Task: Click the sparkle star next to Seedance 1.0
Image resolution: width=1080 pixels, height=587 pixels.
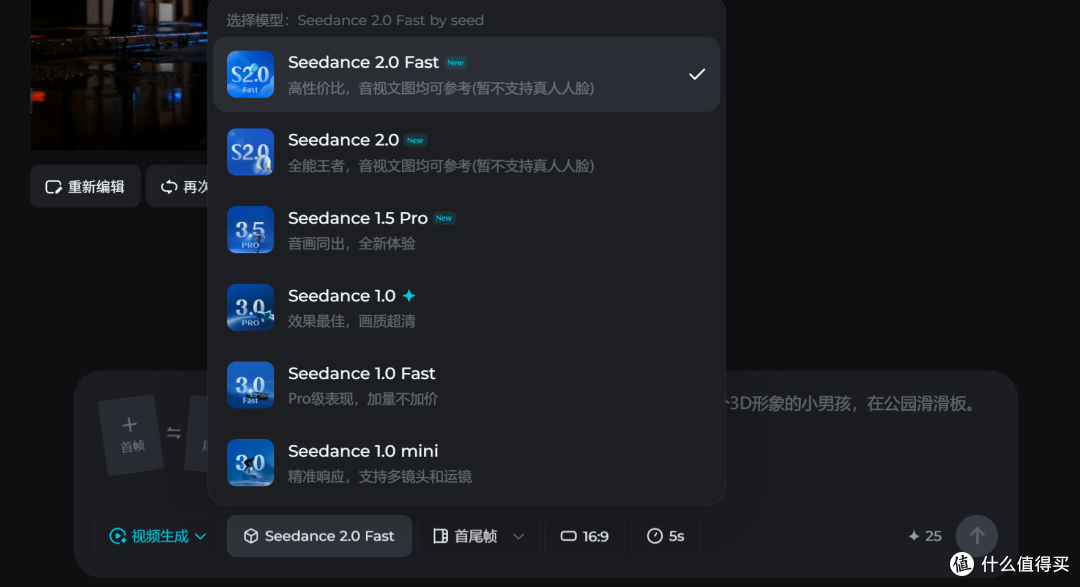Action: [409, 296]
